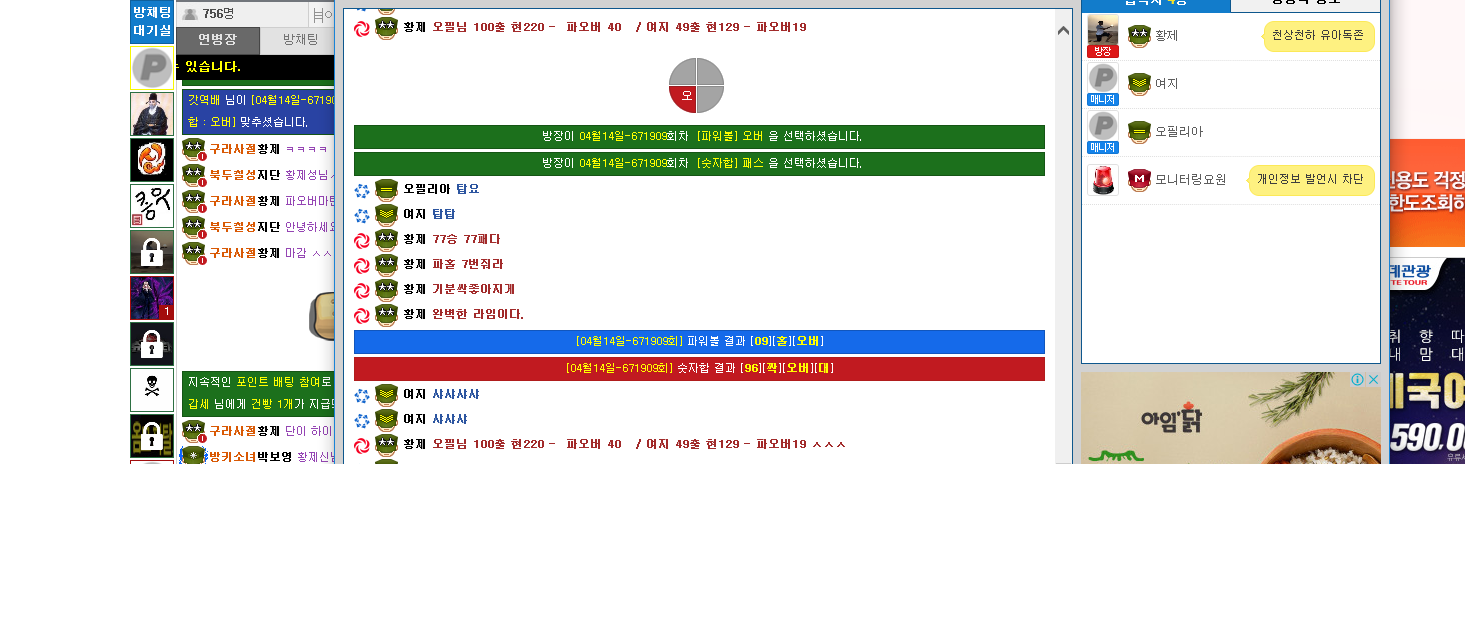The image size is (1465, 630).
Task: Click 여지's grey P avatar with the 매니저 badge
Action: pyautogui.click(x=1103, y=84)
